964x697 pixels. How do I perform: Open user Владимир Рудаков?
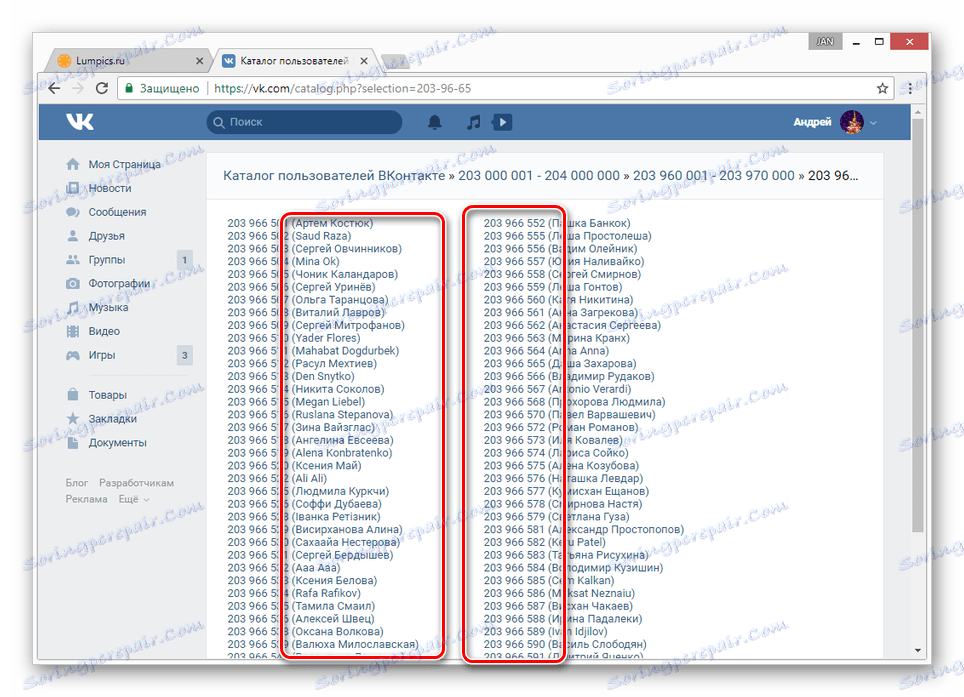569,376
